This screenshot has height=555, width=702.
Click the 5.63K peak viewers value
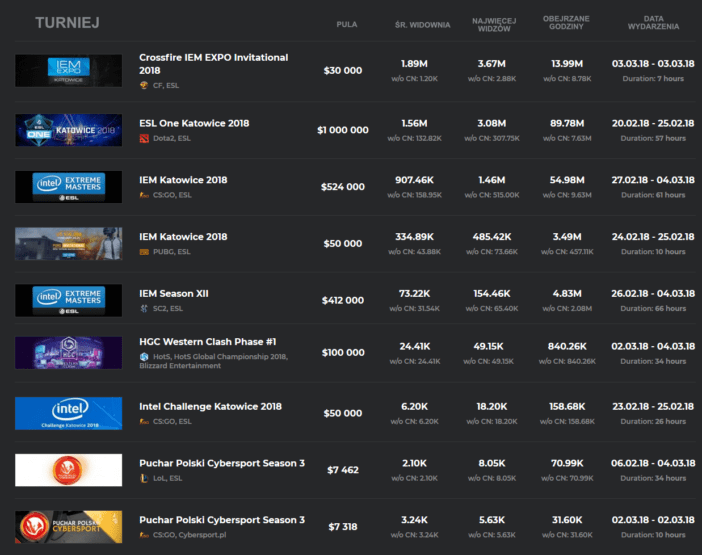(x=492, y=520)
